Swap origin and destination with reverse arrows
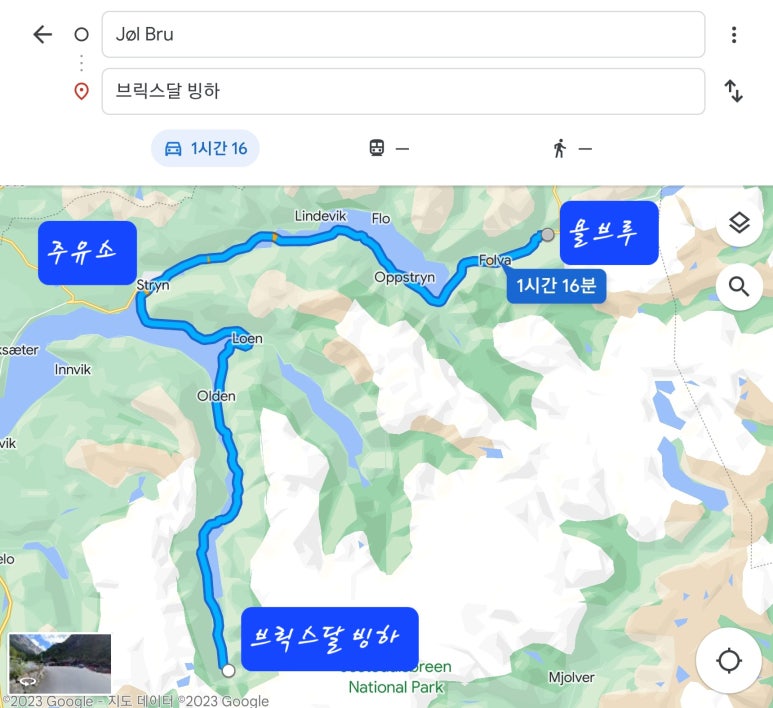Screen dimensions: 773x708 734,91
